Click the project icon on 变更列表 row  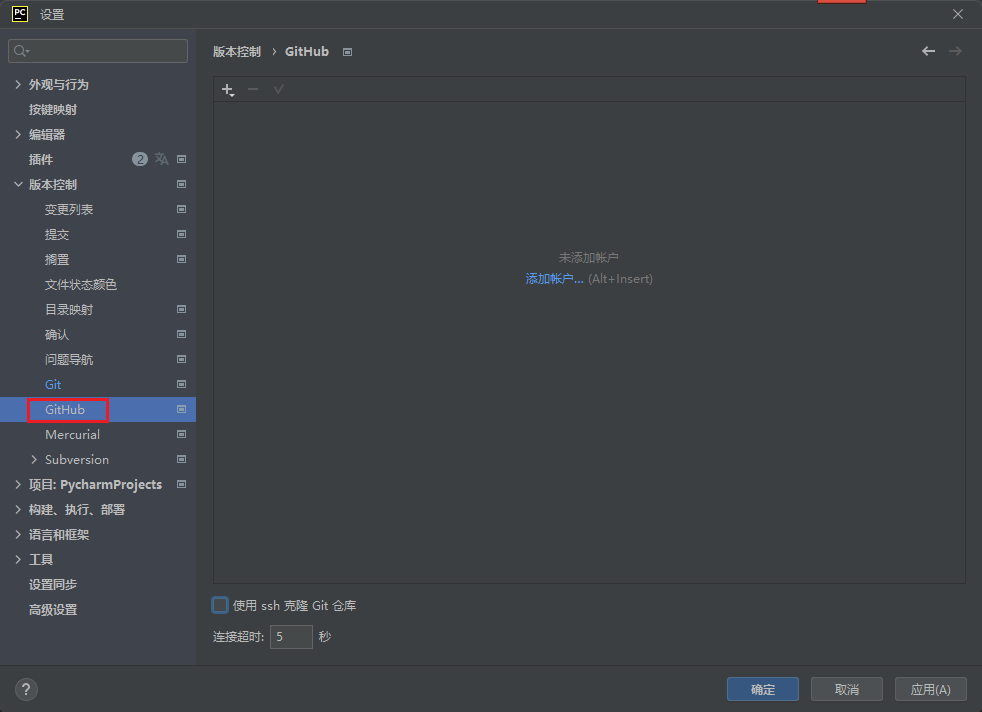(182, 209)
